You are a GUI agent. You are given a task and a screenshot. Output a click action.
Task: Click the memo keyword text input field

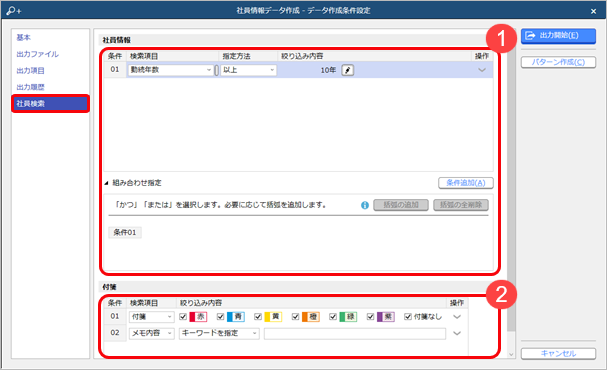(355, 333)
